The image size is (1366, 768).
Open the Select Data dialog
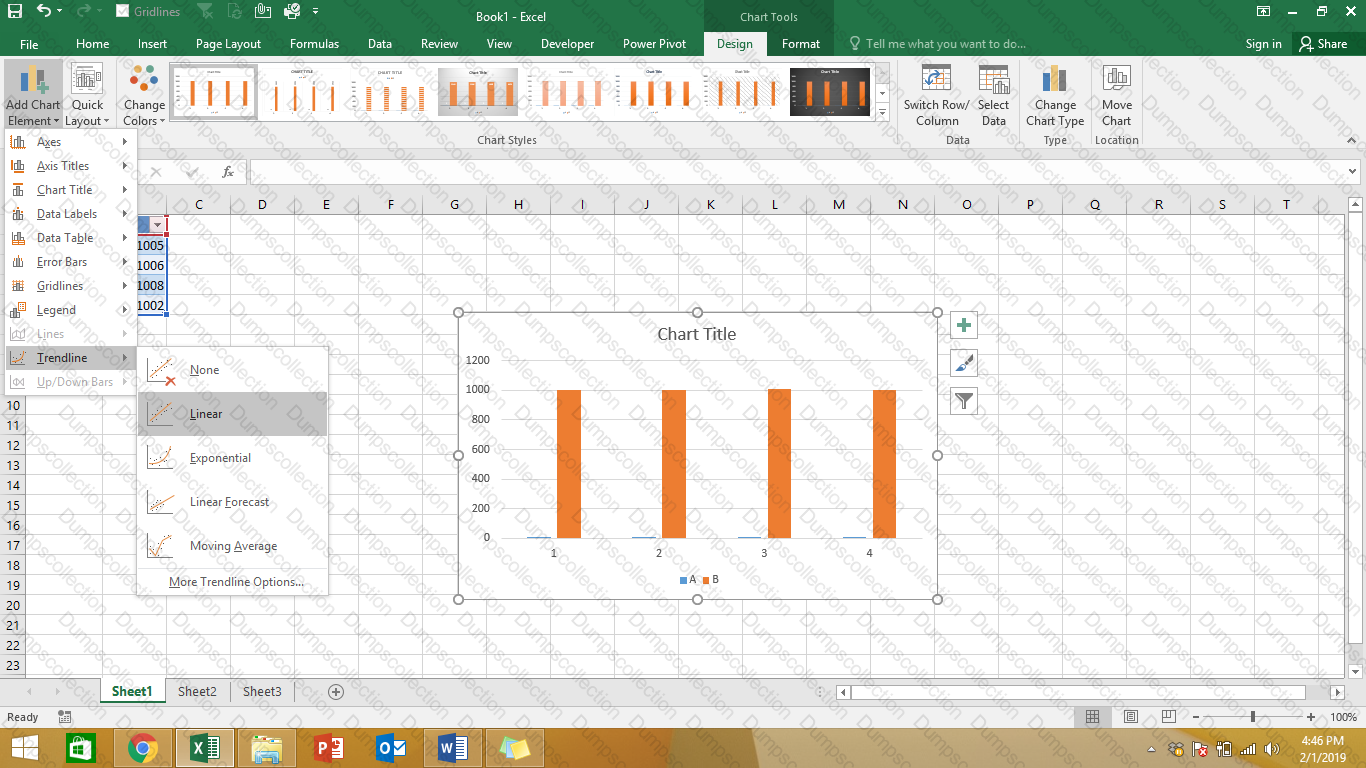coord(993,80)
